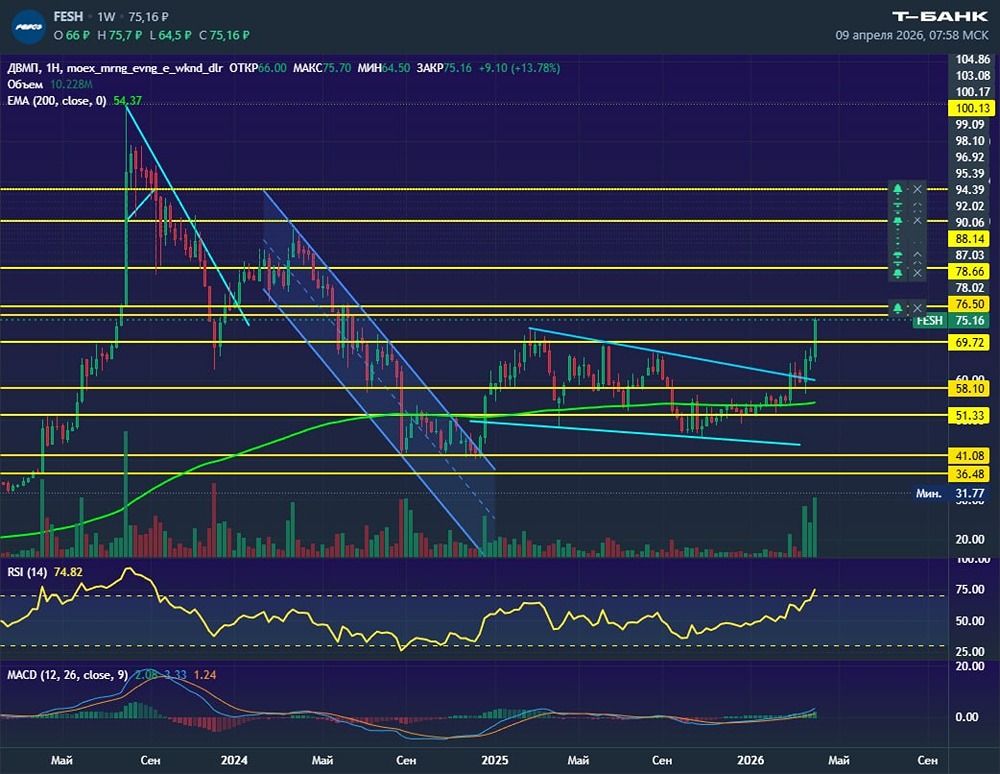Click the bell alert icon at 90.06
Image resolution: width=1000 pixels, height=774 pixels.
click(x=898, y=220)
